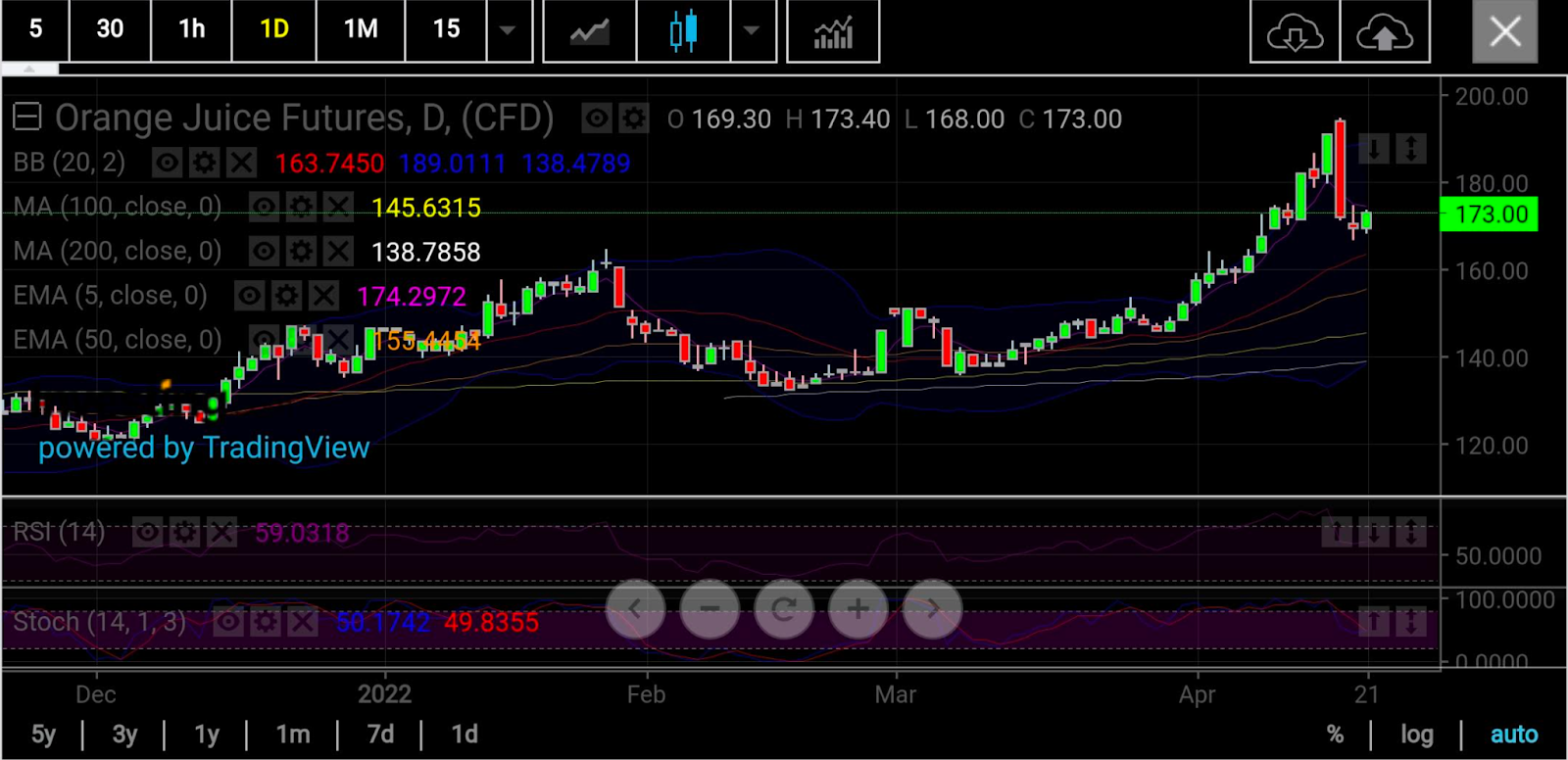Switch to line chart style
This screenshot has height=760, width=1568.
[x=590, y=31]
